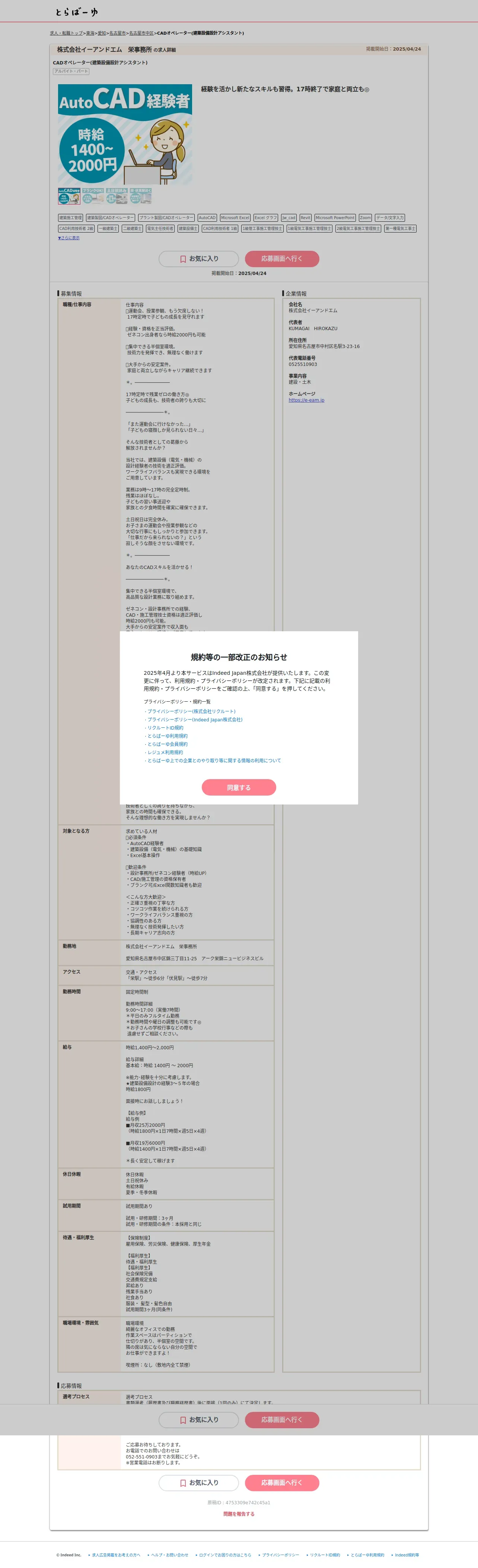The height and width of the screenshot is (1568, 478).
Task: Click the 1級電気工事施工管理技士 tag
Action: tap(309, 228)
